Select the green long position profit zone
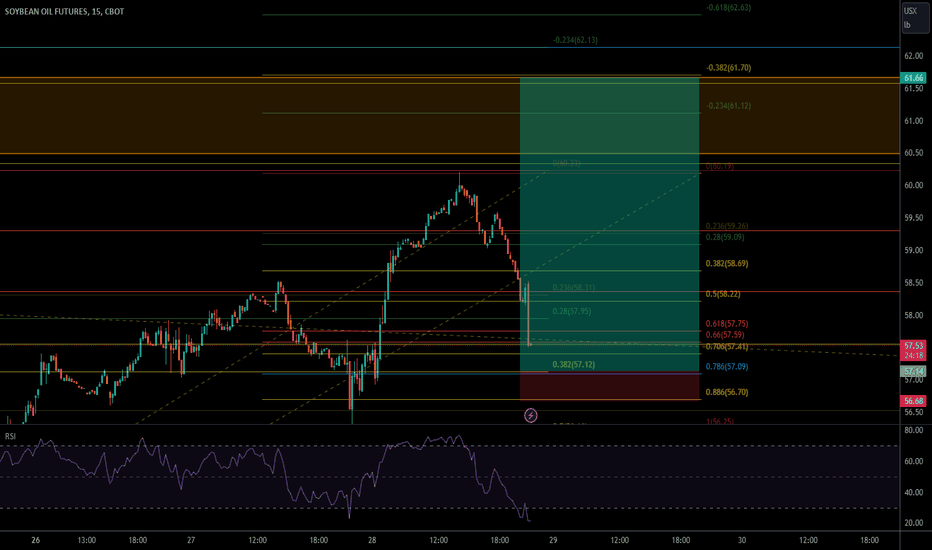This screenshot has height=550, width=932. pos(609,225)
